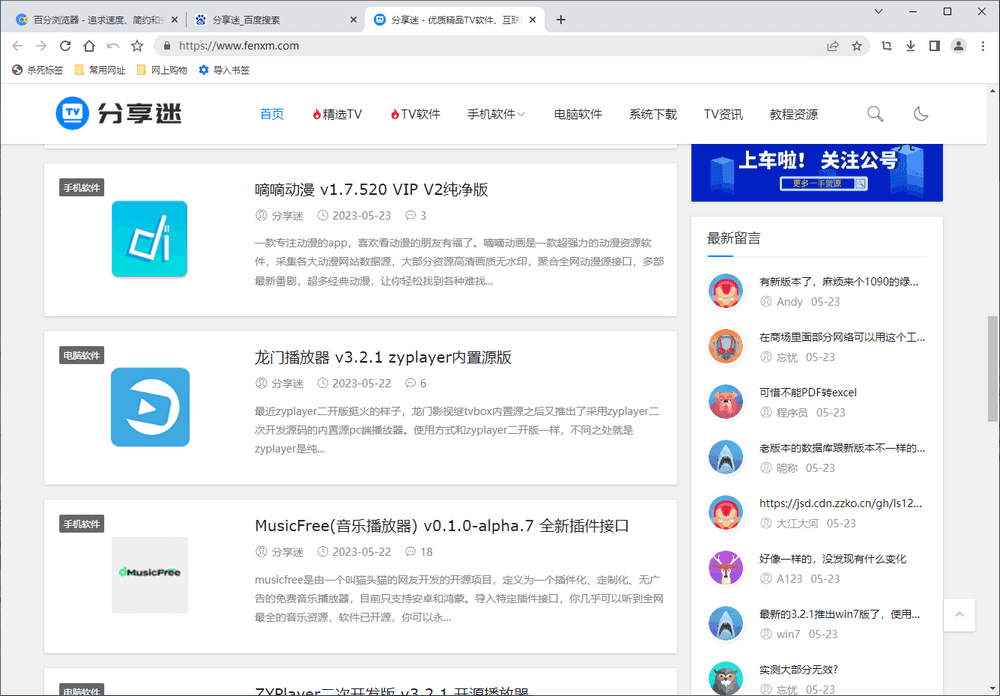Open the 电脑软件 menu item
Screen dimensions: 1000x696
(577, 113)
